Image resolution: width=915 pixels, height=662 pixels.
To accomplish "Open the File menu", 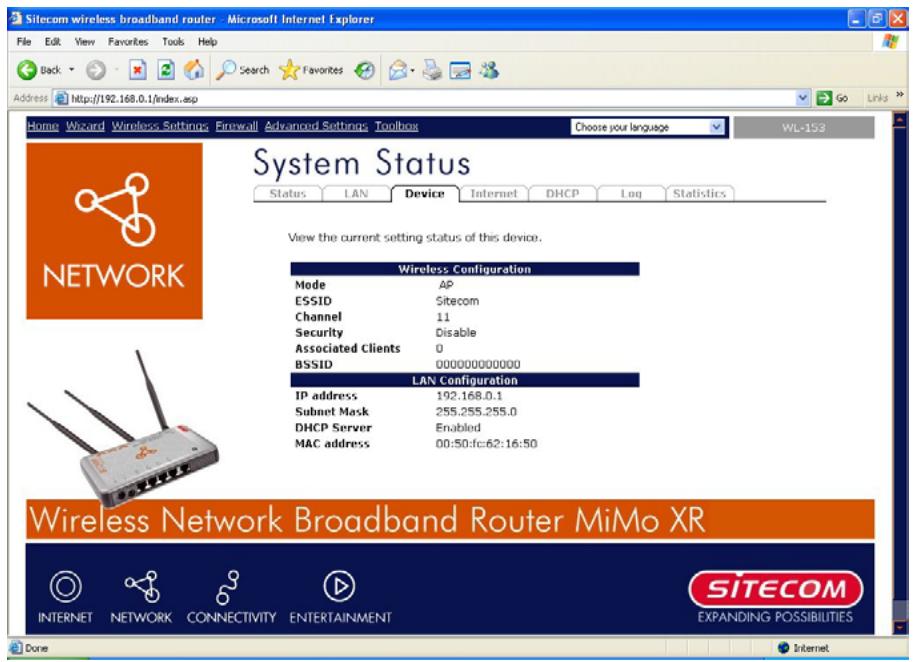I will click(x=24, y=41).
